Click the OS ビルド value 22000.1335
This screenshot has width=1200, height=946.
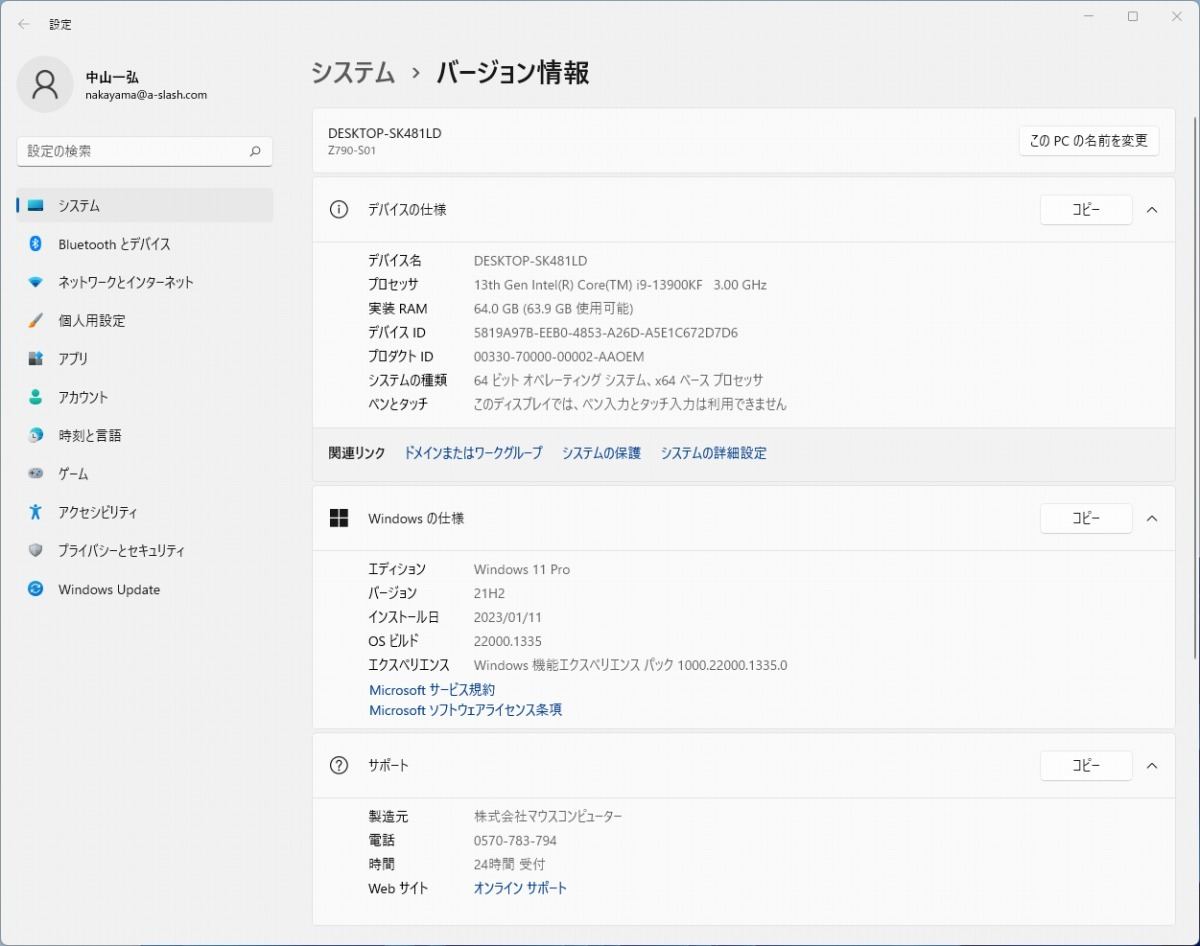tap(508, 641)
